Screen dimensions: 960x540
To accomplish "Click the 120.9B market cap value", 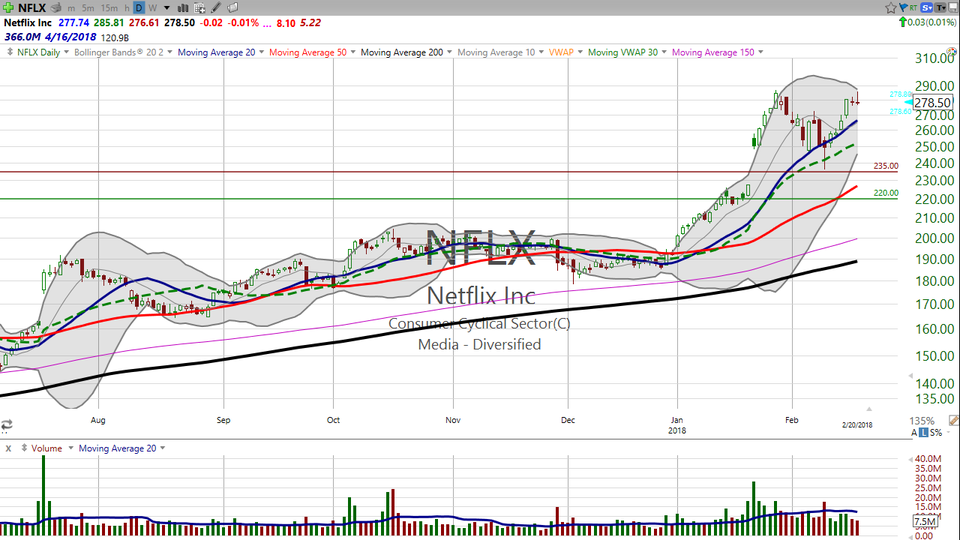I will point(114,38).
